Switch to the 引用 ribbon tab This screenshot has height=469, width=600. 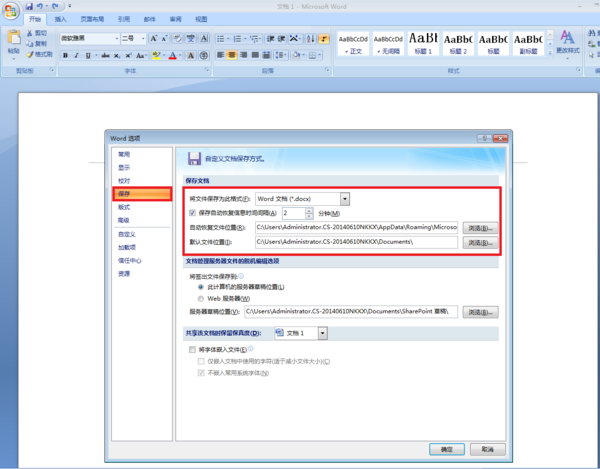124,19
